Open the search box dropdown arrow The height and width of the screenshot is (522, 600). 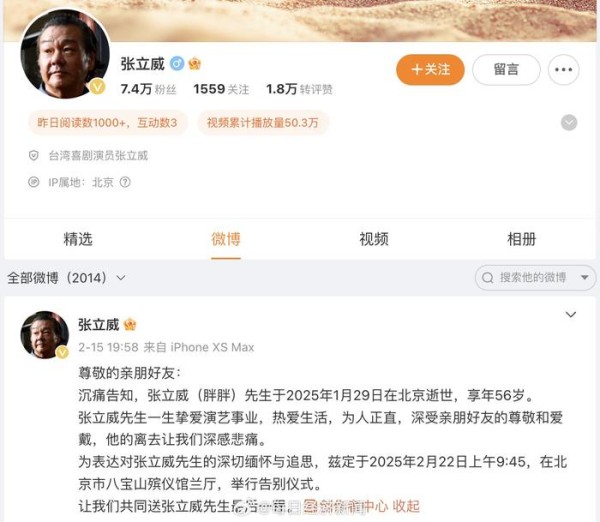(584, 277)
